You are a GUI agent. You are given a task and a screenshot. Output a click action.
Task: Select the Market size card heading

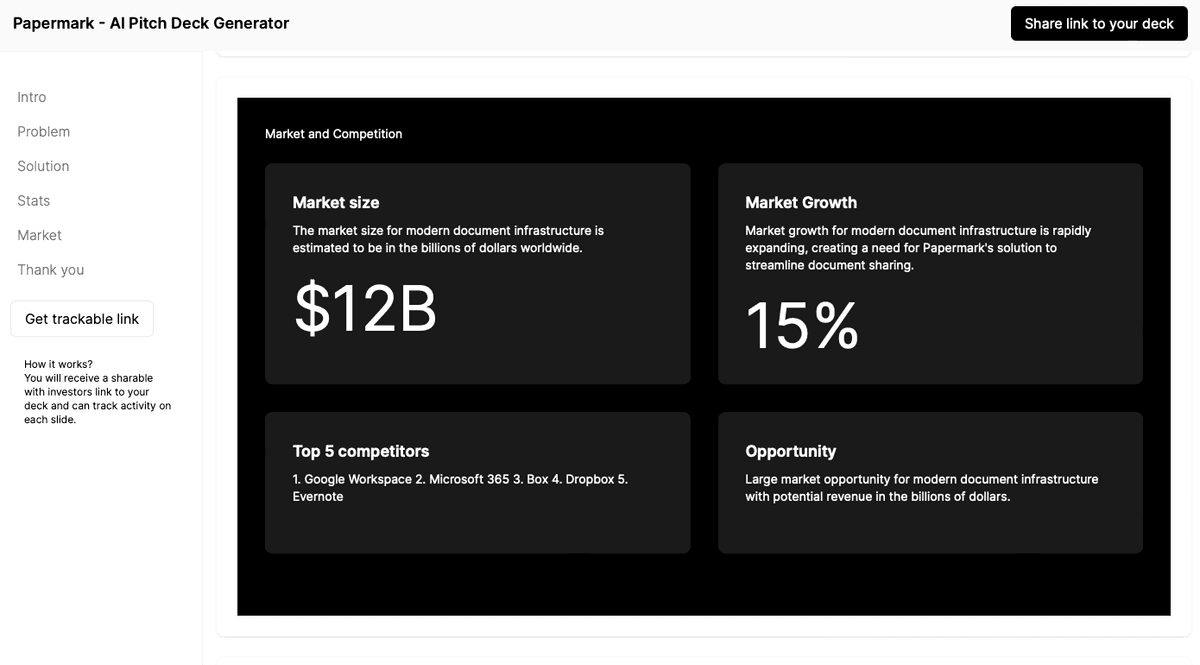click(336, 202)
